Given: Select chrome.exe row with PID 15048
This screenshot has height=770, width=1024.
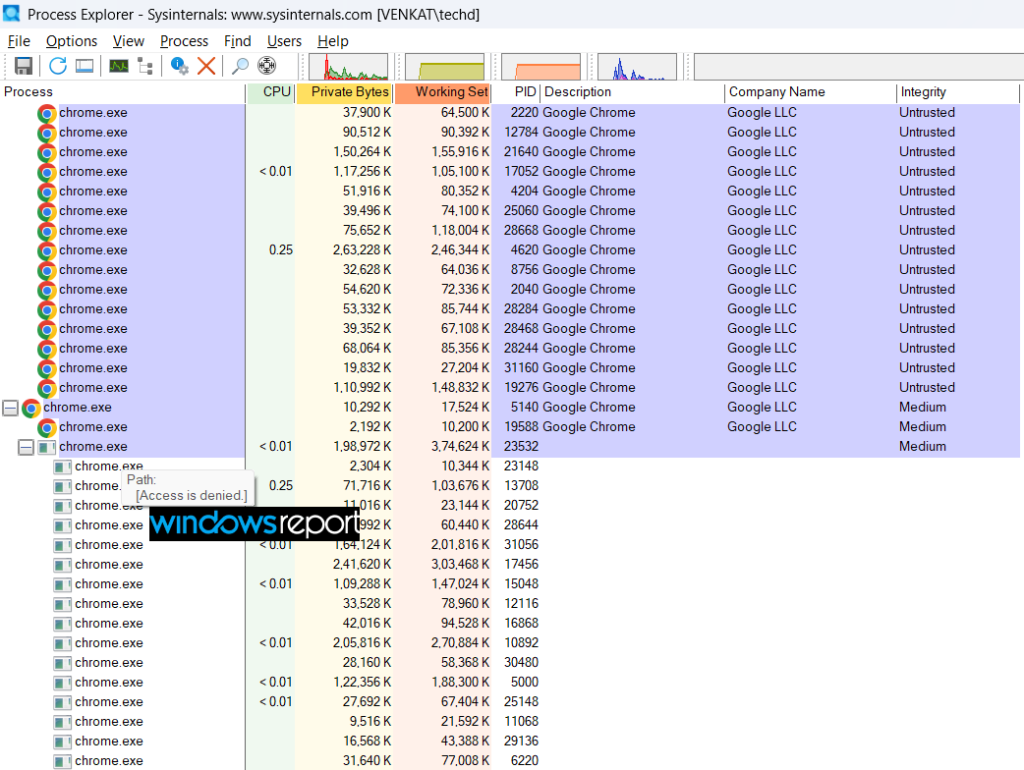Looking at the screenshot, I should pyautogui.click(x=509, y=584).
